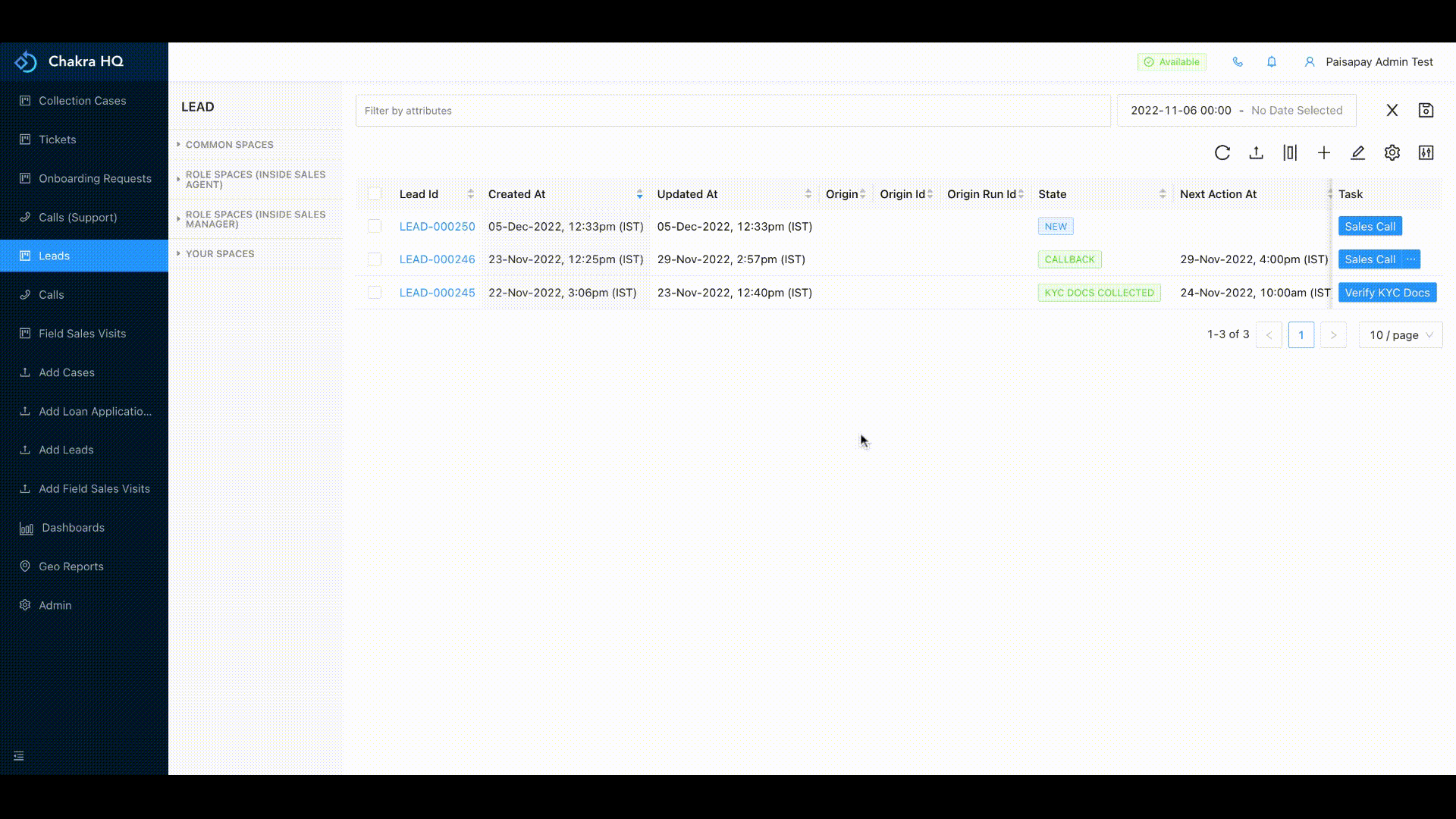Image resolution: width=1456 pixels, height=819 pixels.
Task: Open the column layout icon
Action: click(x=1290, y=153)
